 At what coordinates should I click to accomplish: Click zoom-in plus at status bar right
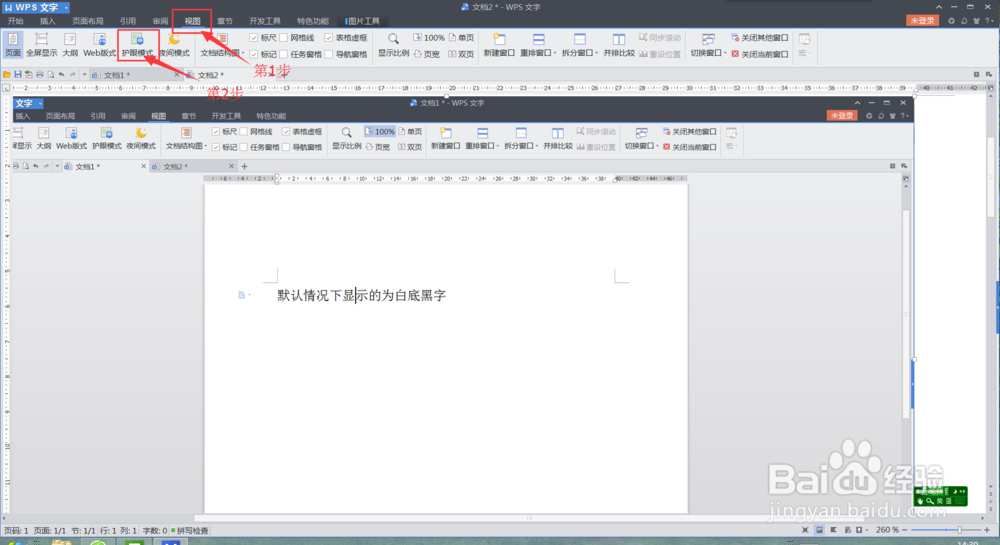pos(987,530)
